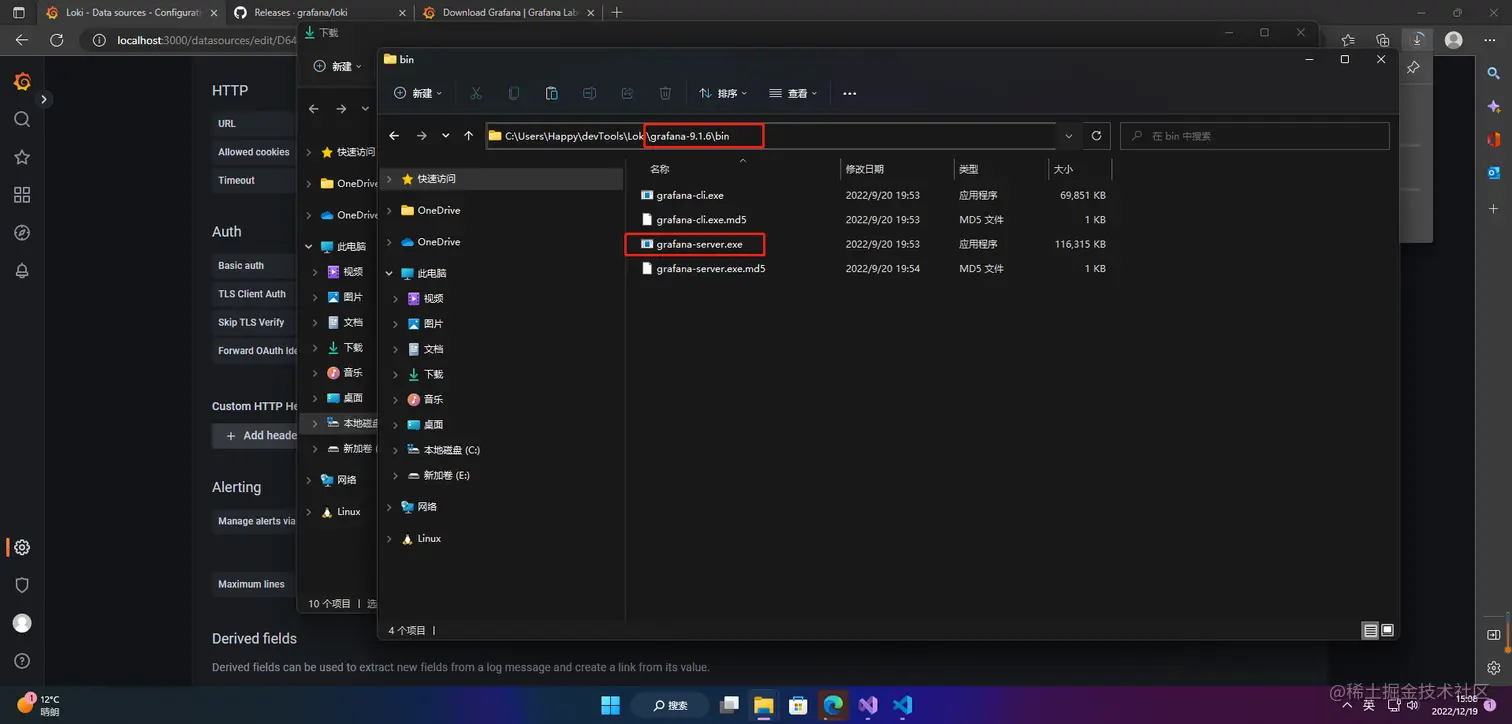Reload the browser page
The width and height of the screenshot is (1512, 724).
click(x=57, y=40)
